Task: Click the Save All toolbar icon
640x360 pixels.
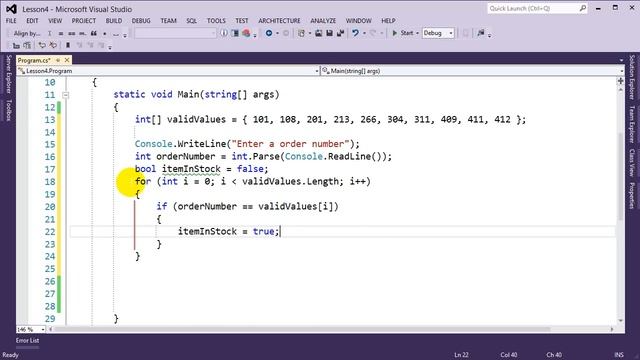Action: pos(340,33)
